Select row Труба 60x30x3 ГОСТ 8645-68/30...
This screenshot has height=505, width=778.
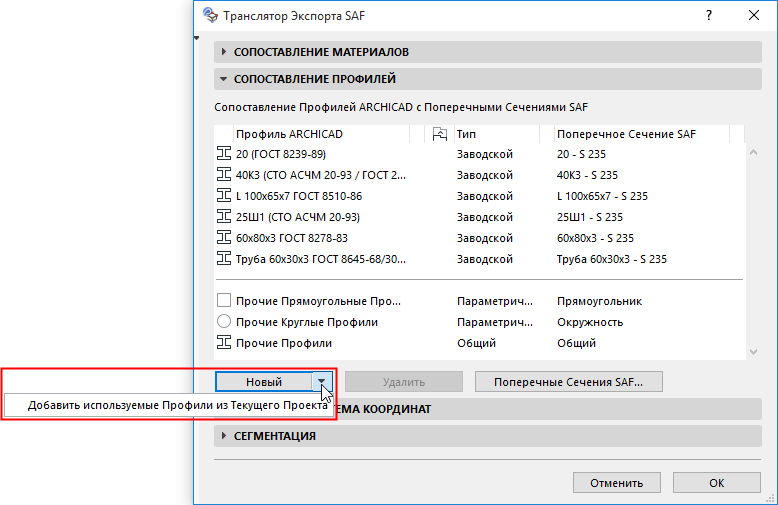[480, 259]
